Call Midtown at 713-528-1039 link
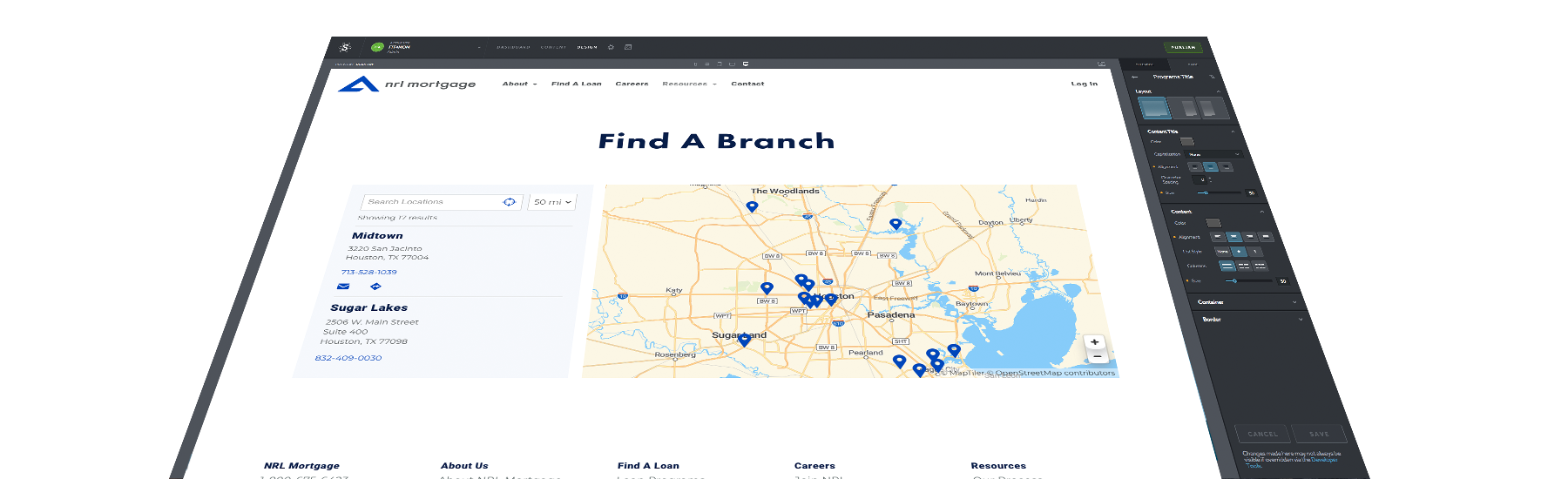This screenshot has width=1568, height=479. coord(368,272)
